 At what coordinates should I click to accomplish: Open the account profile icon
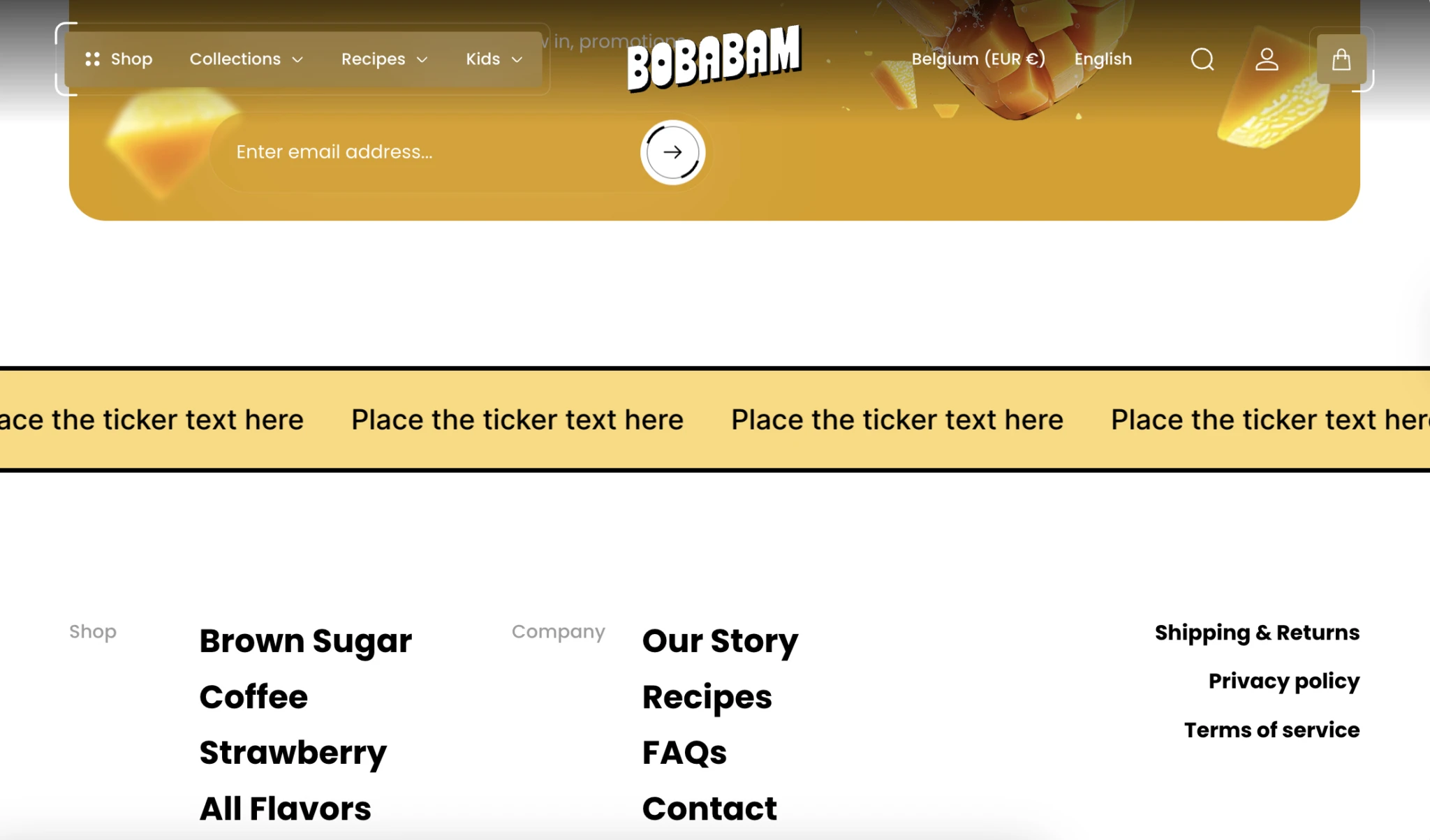(1267, 59)
